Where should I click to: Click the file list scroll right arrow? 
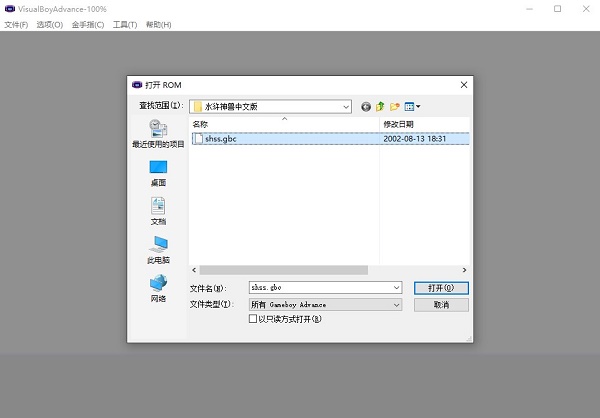[464, 270]
